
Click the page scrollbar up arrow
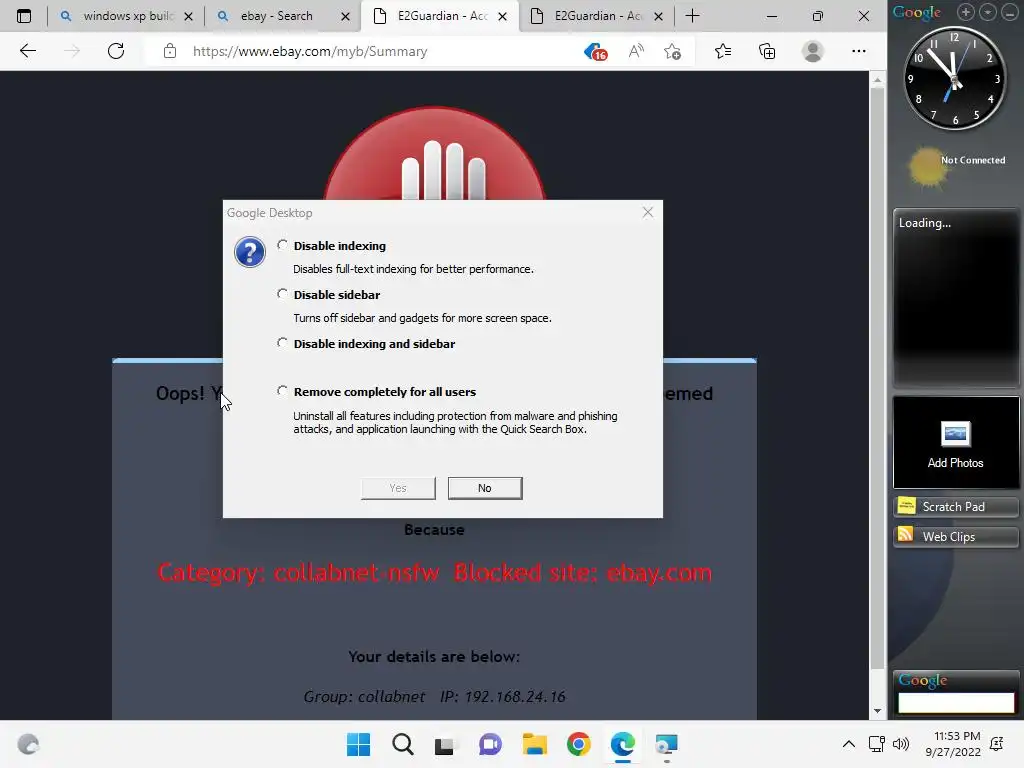[x=877, y=80]
